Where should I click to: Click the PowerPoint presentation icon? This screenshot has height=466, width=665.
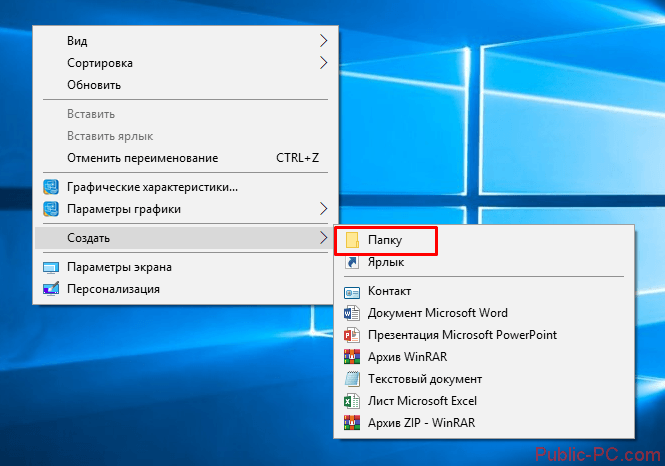(352, 335)
